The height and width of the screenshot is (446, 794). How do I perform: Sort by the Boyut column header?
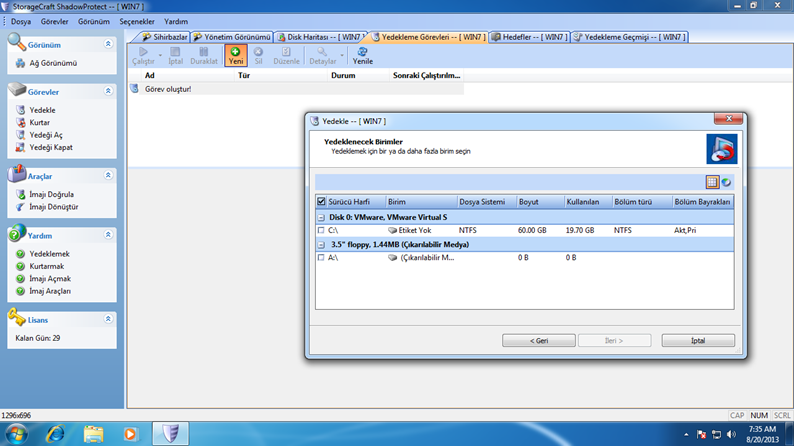(x=540, y=201)
